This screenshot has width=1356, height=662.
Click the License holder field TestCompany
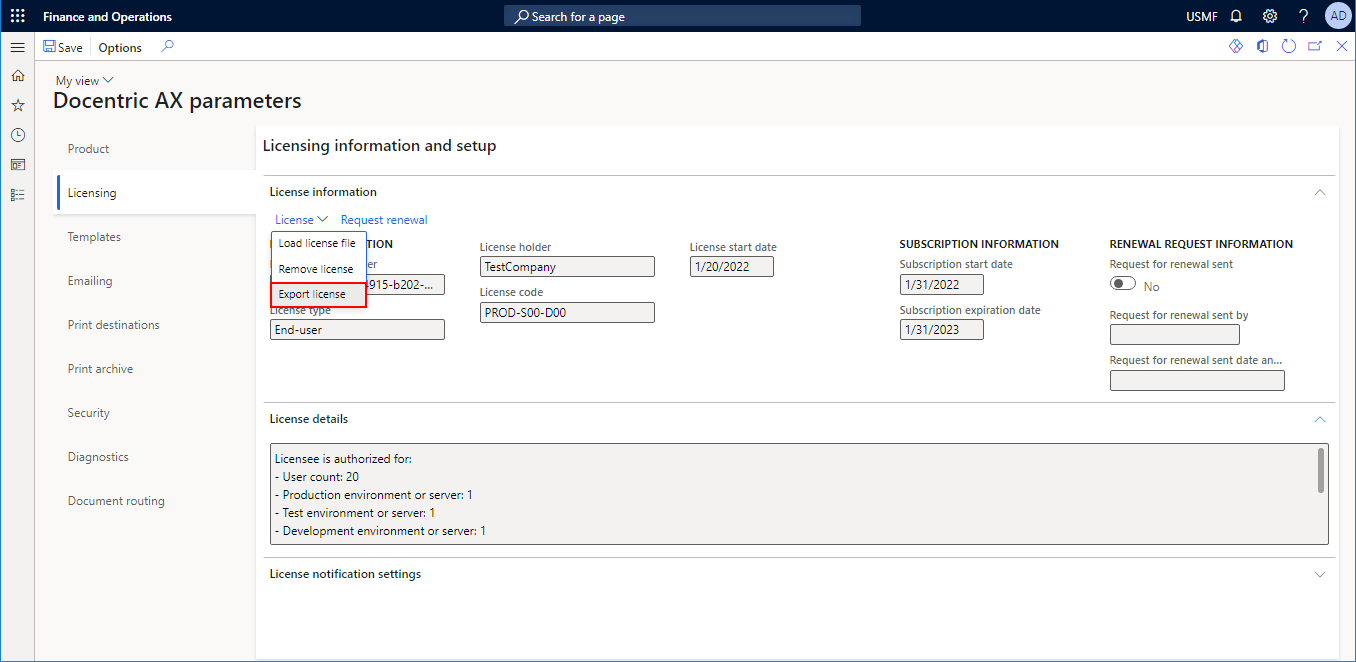click(x=567, y=267)
